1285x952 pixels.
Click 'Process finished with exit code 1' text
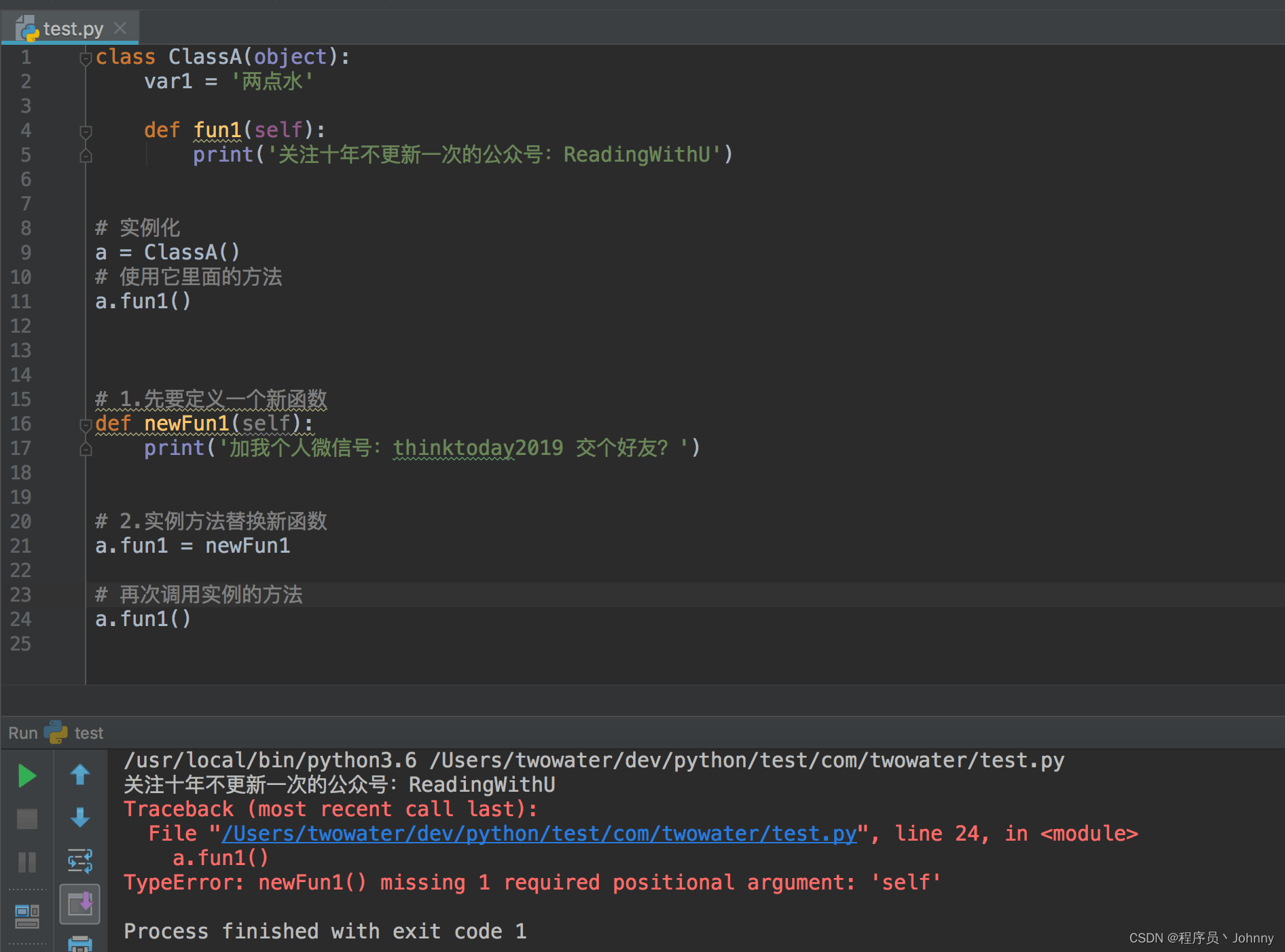point(325,932)
